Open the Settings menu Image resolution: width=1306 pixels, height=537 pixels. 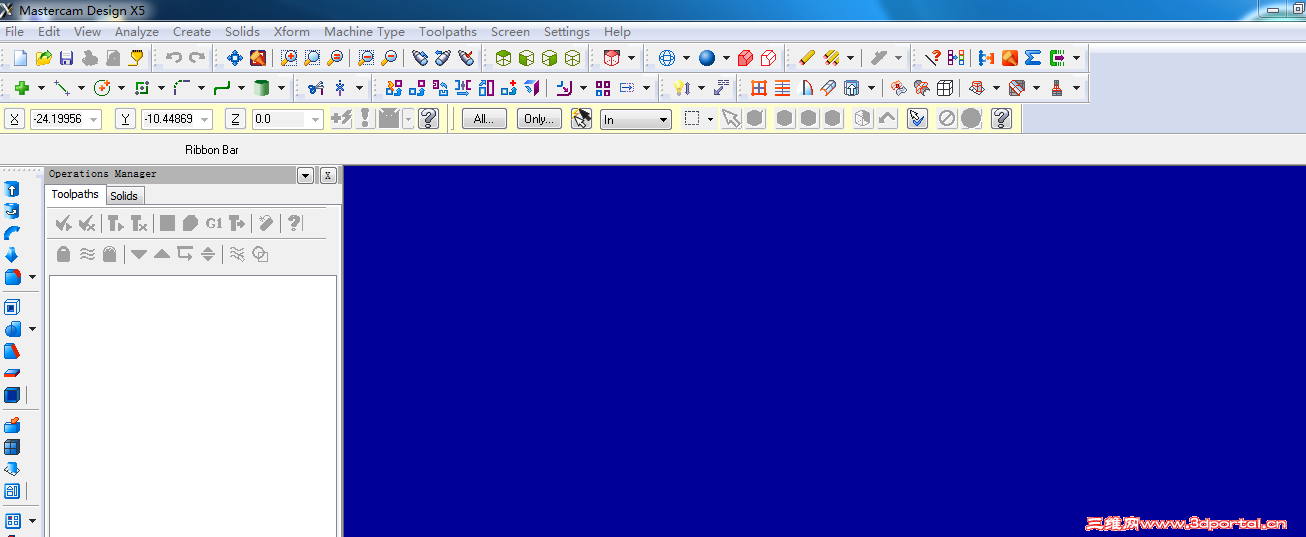567,32
